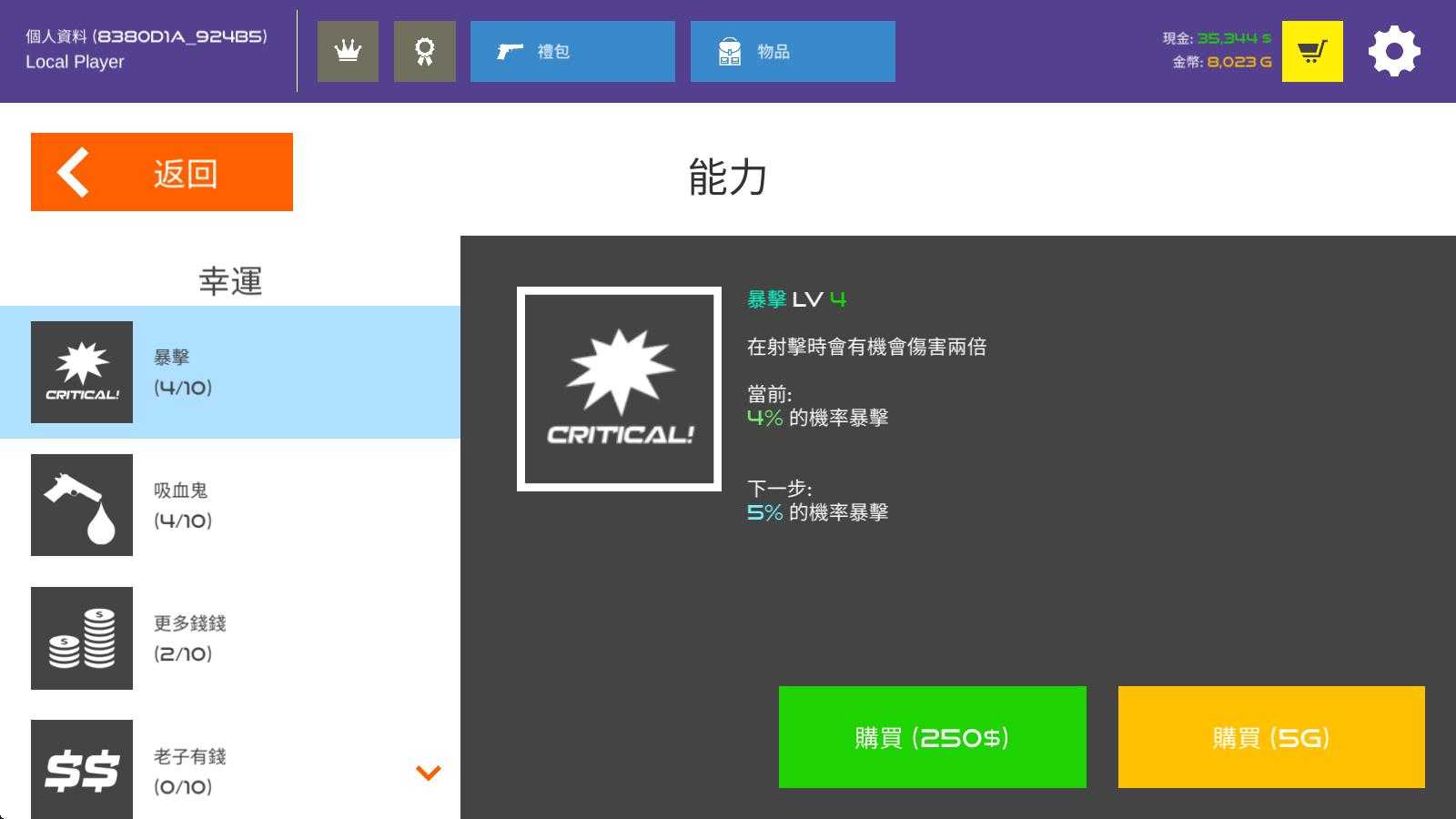Select the double dollar sign icon
Image resolution: width=1456 pixels, height=819 pixels.
pyautogui.click(x=82, y=769)
